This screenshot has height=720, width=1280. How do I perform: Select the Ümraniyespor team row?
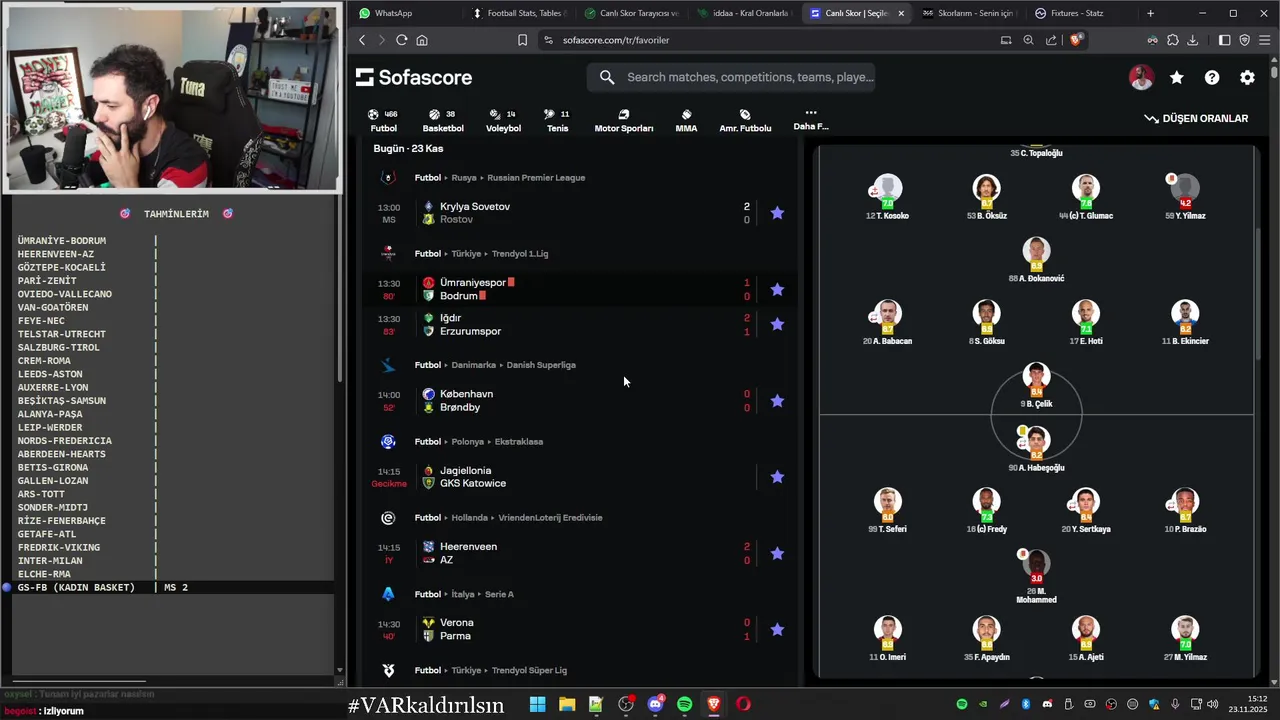point(472,283)
